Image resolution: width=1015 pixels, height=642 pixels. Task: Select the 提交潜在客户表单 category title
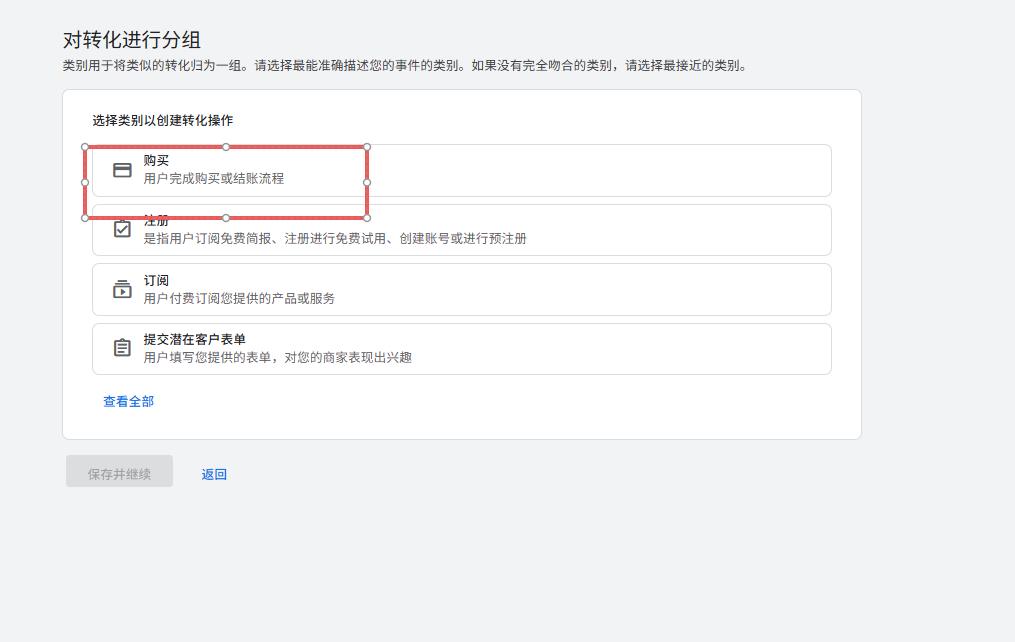[195, 340]
